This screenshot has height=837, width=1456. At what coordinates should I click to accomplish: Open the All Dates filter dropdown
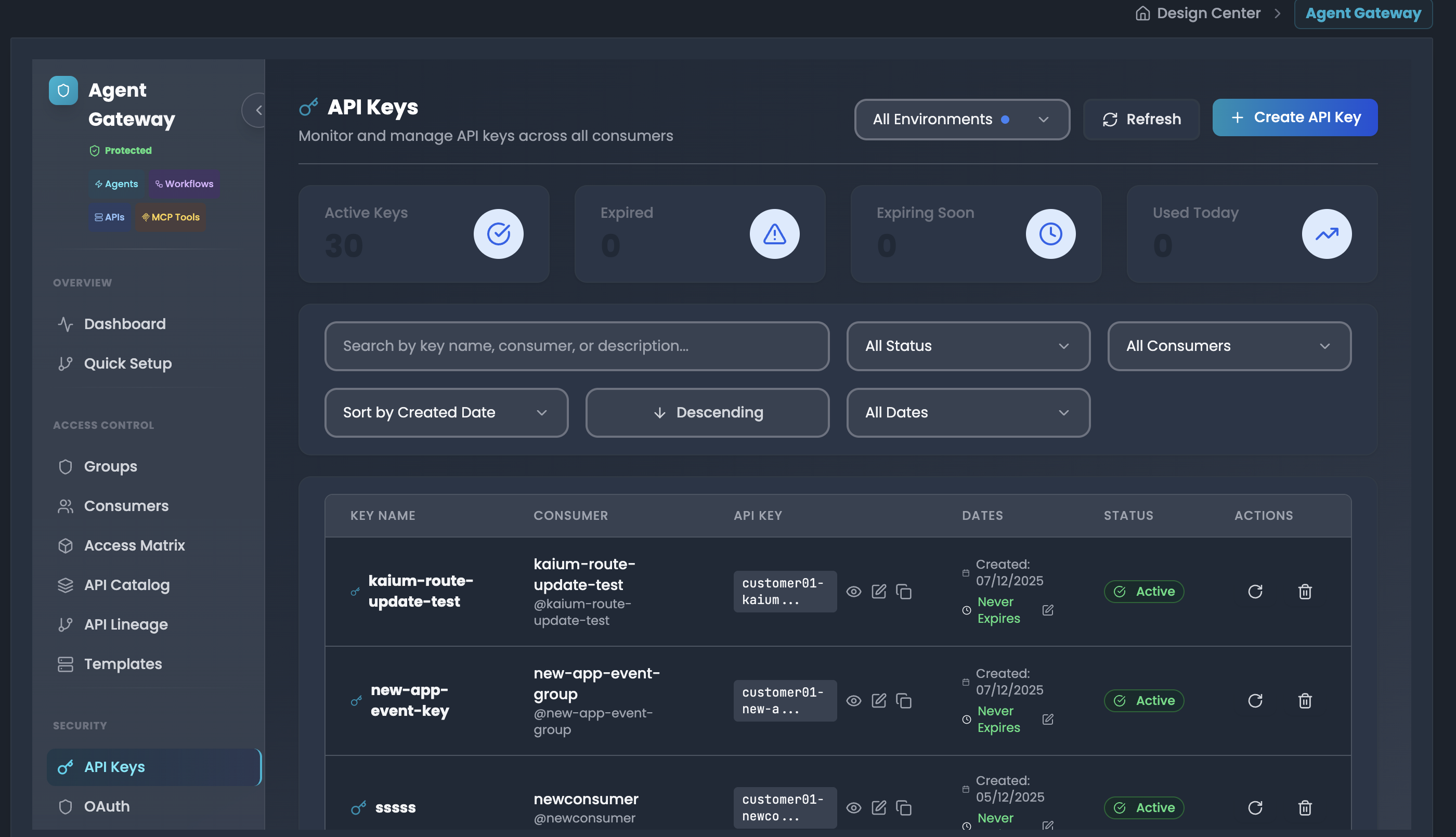click(968, 413)
